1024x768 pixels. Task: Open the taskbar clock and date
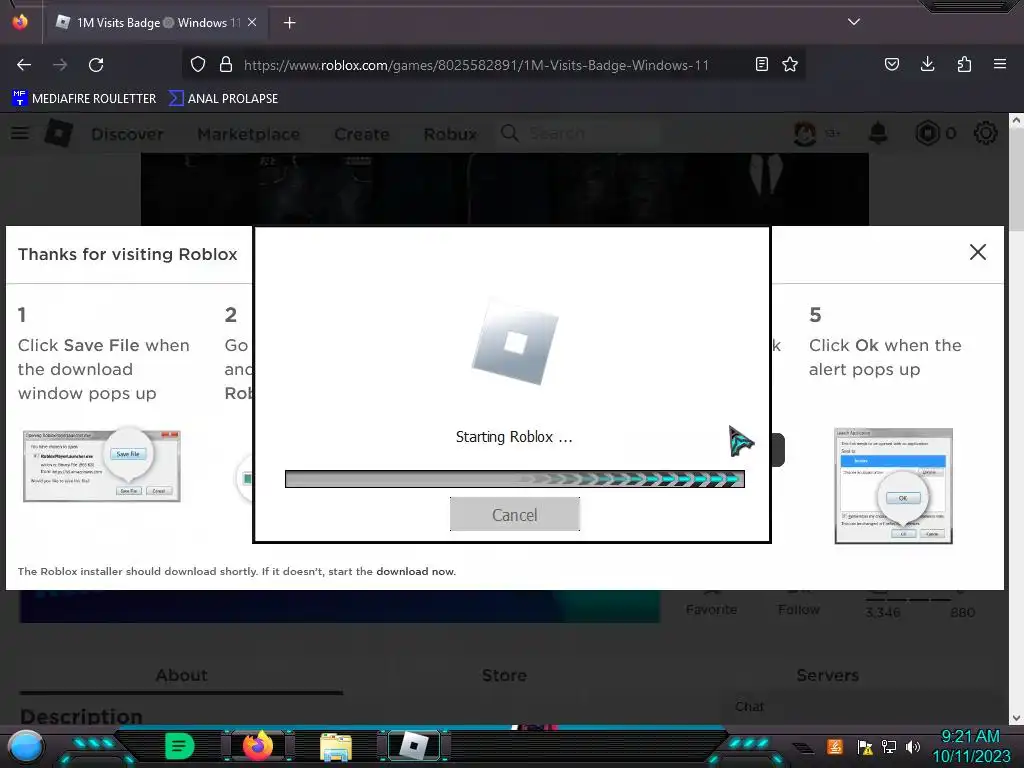tap(971, 746)
